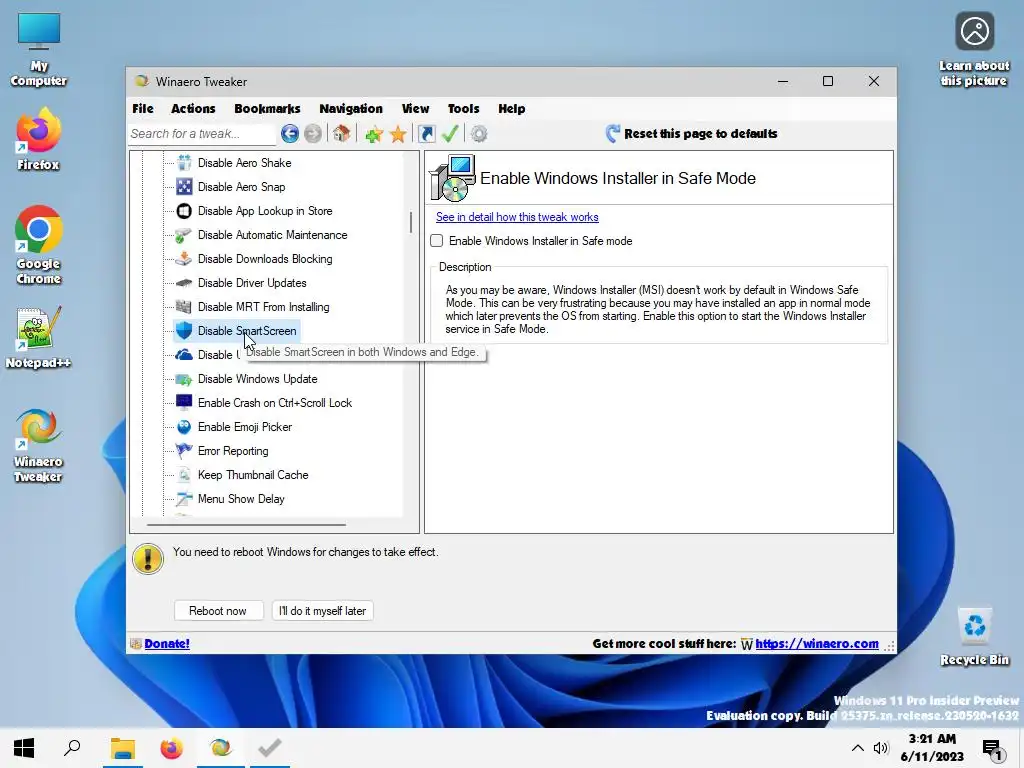Click the Disable Driver Updates icon
The image size is (1024, 768).
click(x=184, y=283)
